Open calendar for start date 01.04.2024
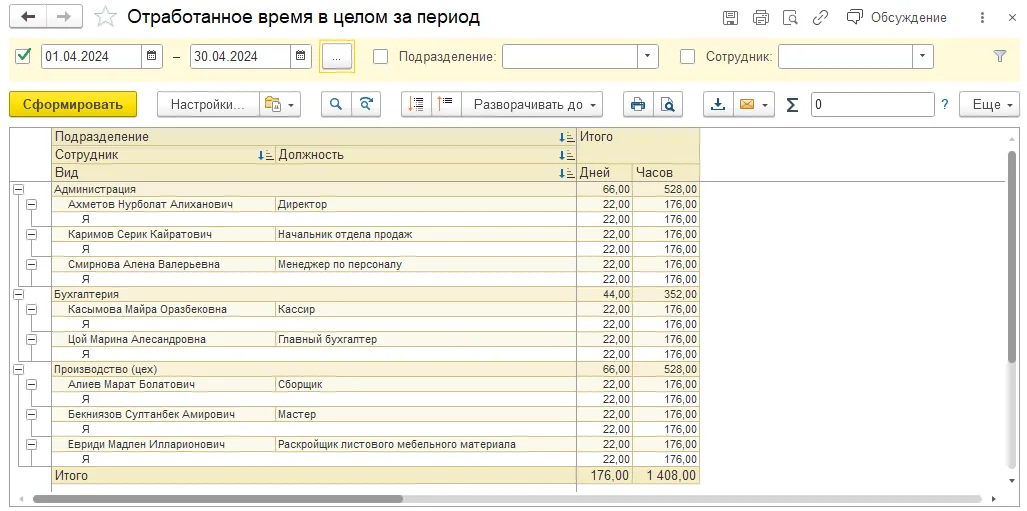 (151, 56)
